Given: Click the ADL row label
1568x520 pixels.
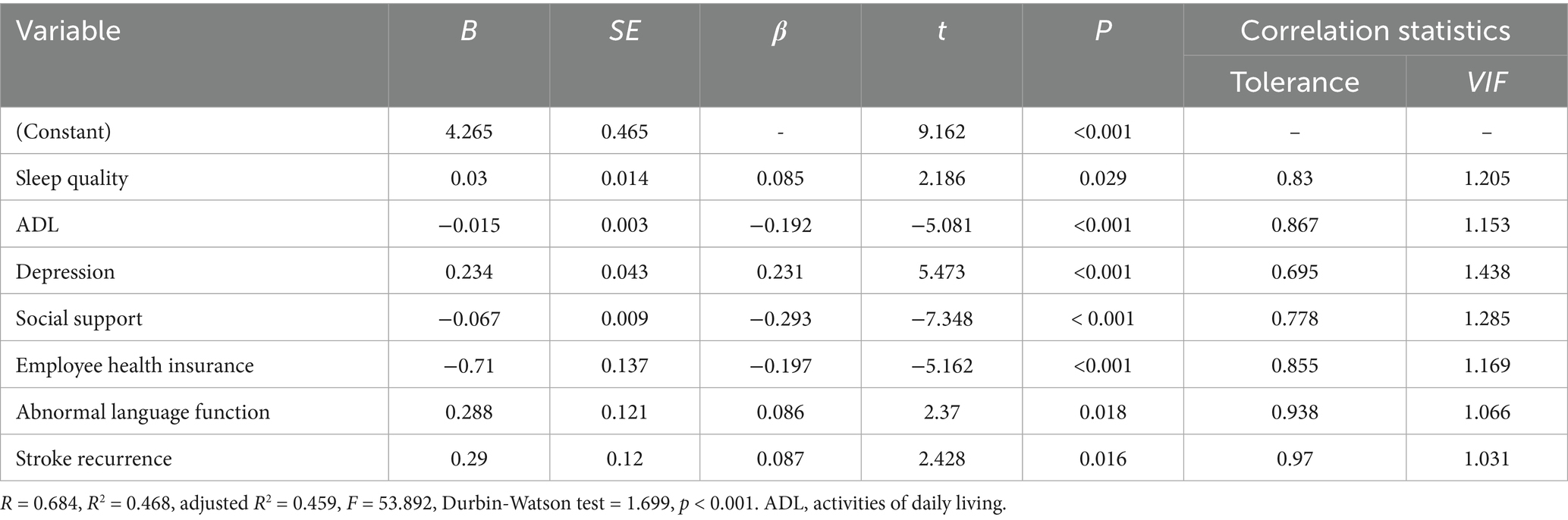Looking at the screenshot, I should [x=37, y=225].
